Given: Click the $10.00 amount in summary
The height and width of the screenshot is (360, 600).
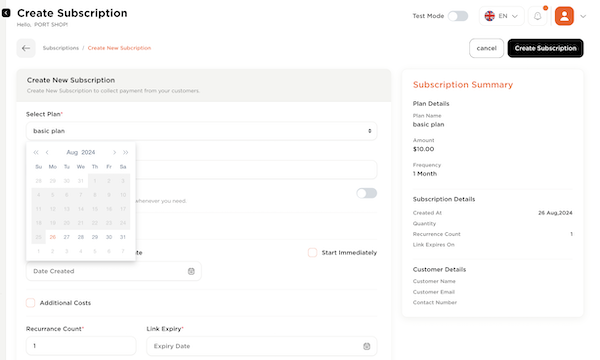Looking at the screenshot, I should click(x=424, y=149).
